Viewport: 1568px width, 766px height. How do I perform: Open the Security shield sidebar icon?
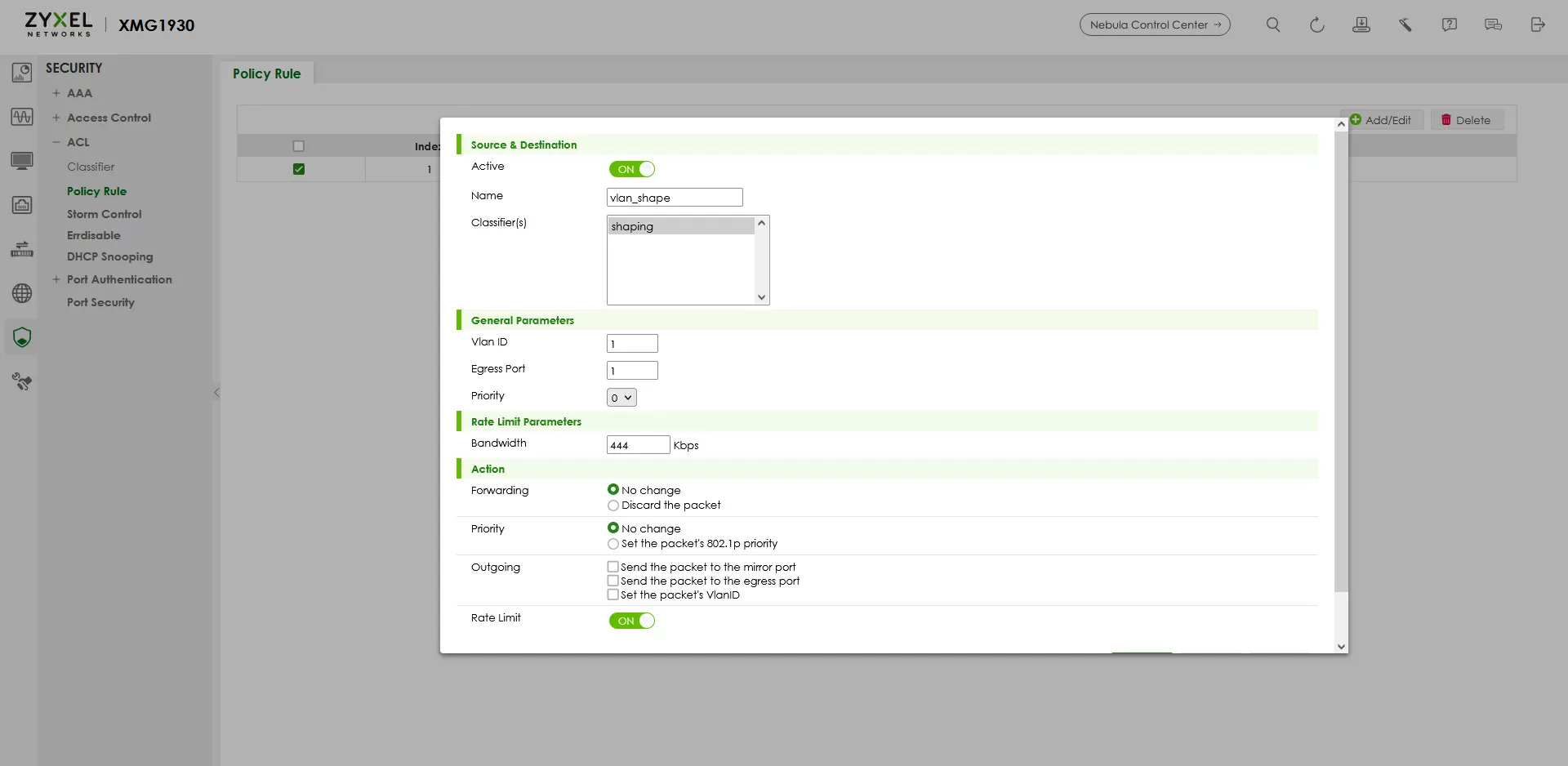tap(22, 337)
